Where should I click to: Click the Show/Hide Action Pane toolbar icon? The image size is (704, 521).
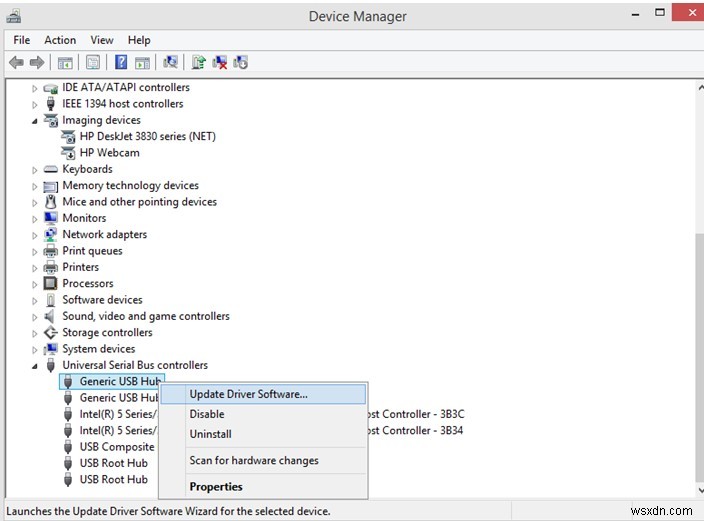click(142, 63)
